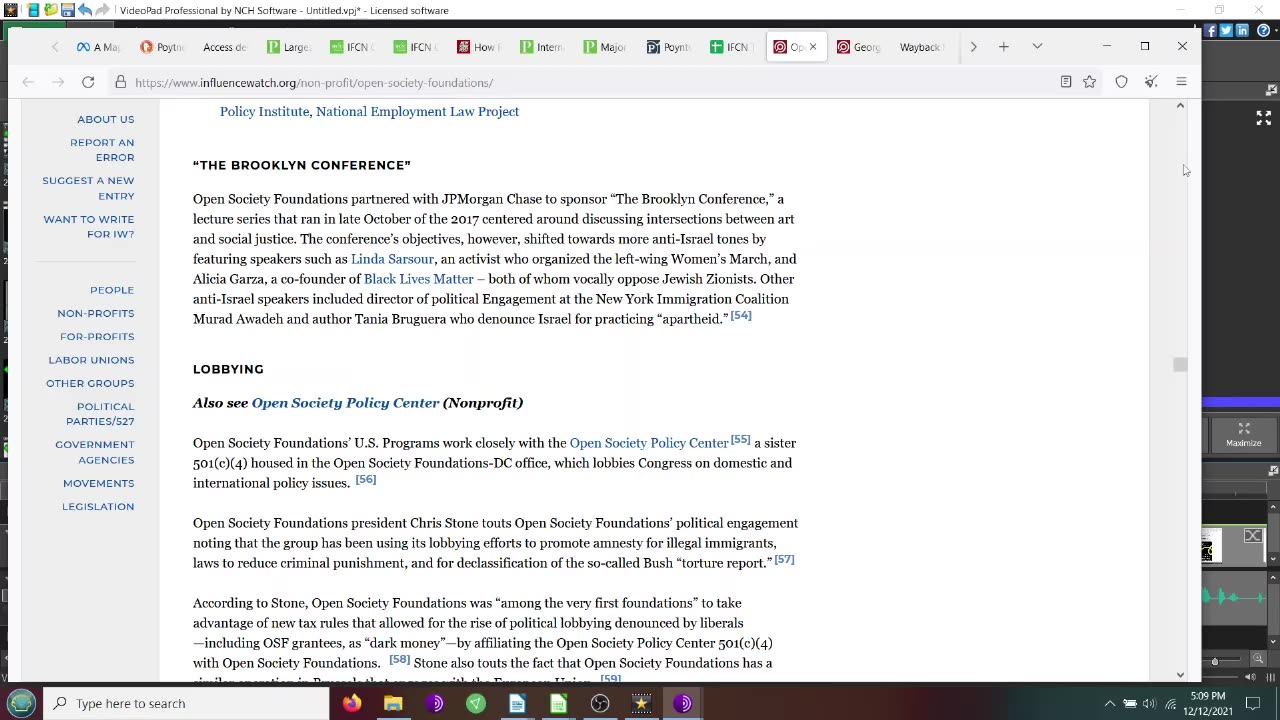Image resolution: width=1280 pixels, height=720 pixels.
Task: Follow the Linda Sarsour link
Action: (x=392, y=259)
